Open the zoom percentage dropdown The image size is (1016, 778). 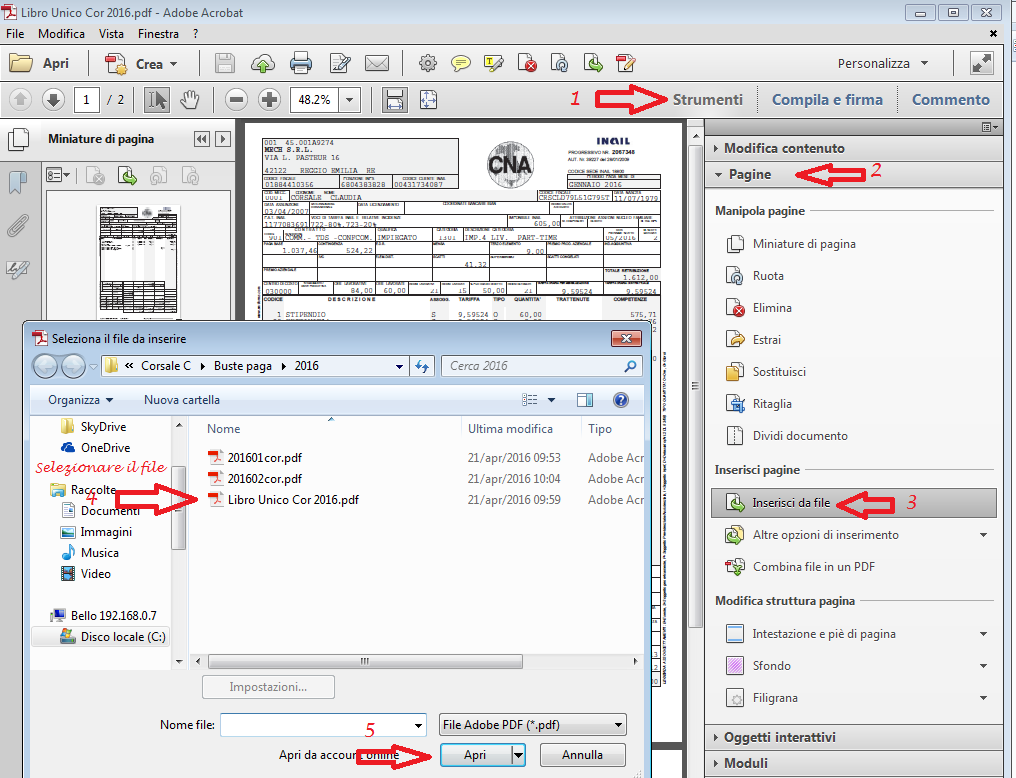[349, 99]
